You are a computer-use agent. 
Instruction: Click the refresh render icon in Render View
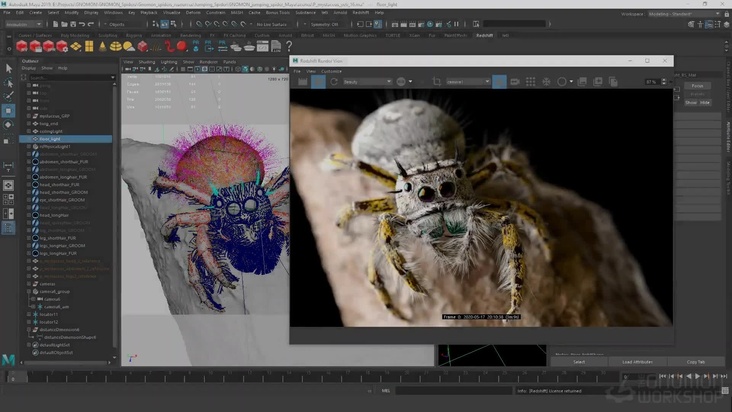(334, 82)
